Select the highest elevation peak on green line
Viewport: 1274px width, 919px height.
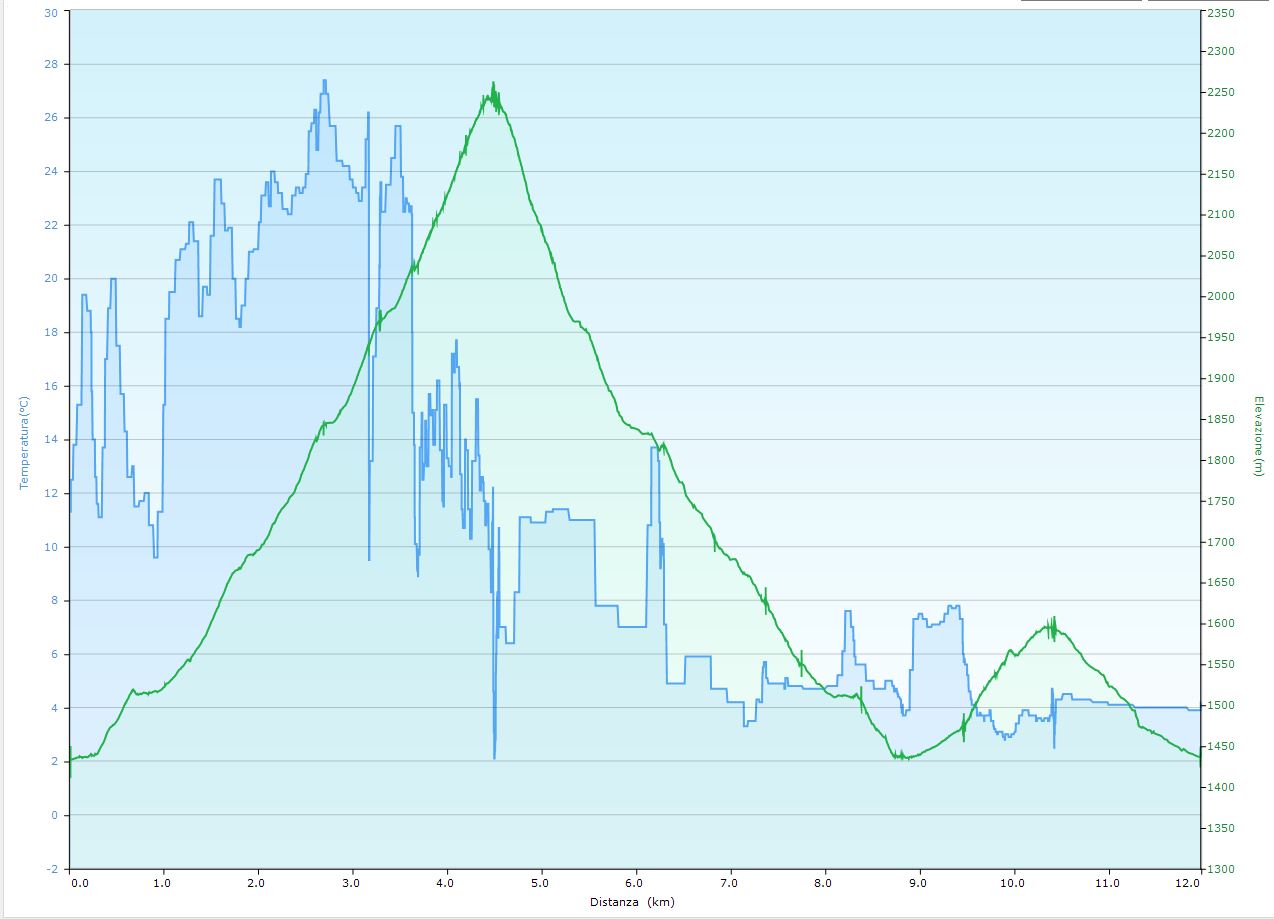click(x=494, y=85)
